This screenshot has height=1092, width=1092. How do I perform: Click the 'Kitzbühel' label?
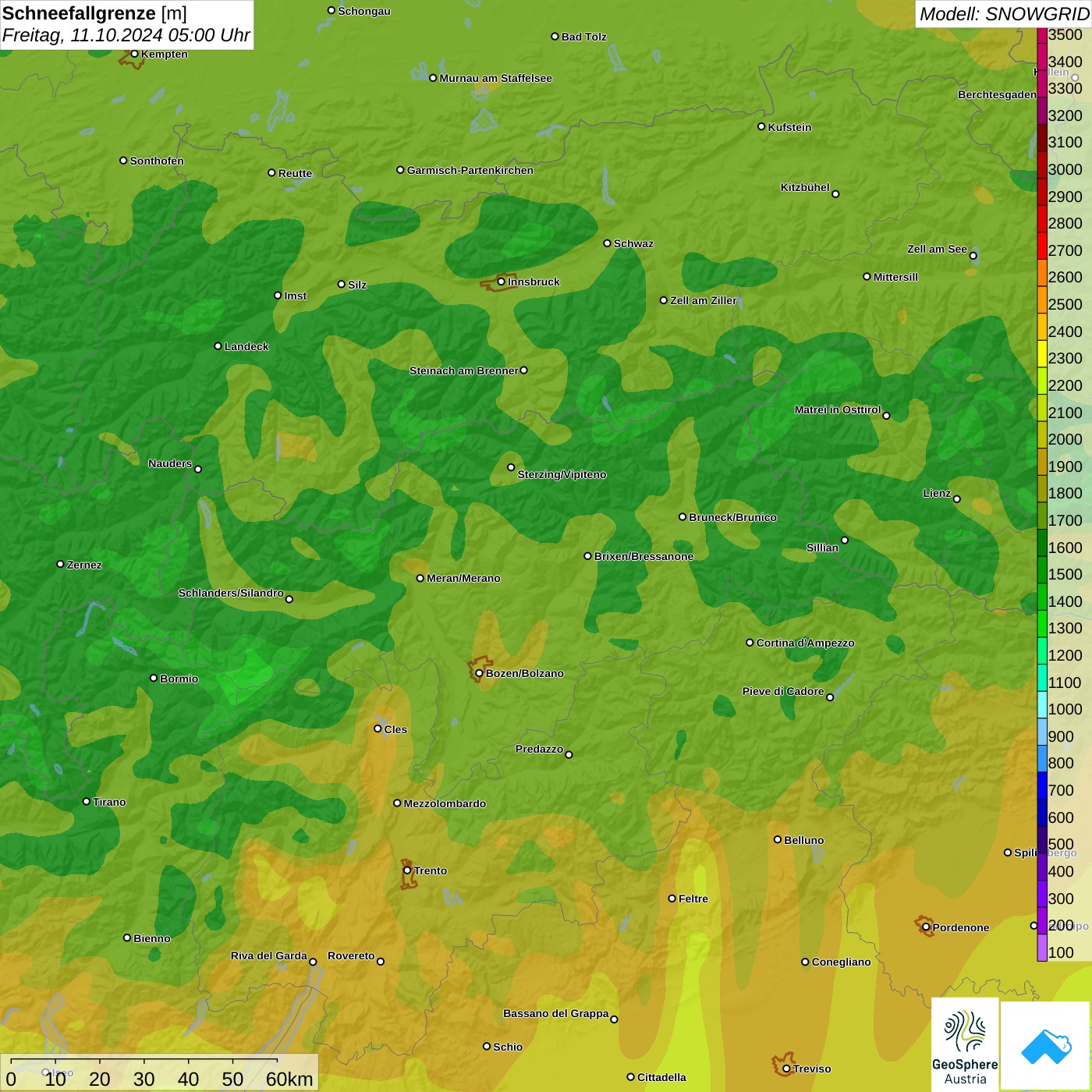[x=805, y=187]
